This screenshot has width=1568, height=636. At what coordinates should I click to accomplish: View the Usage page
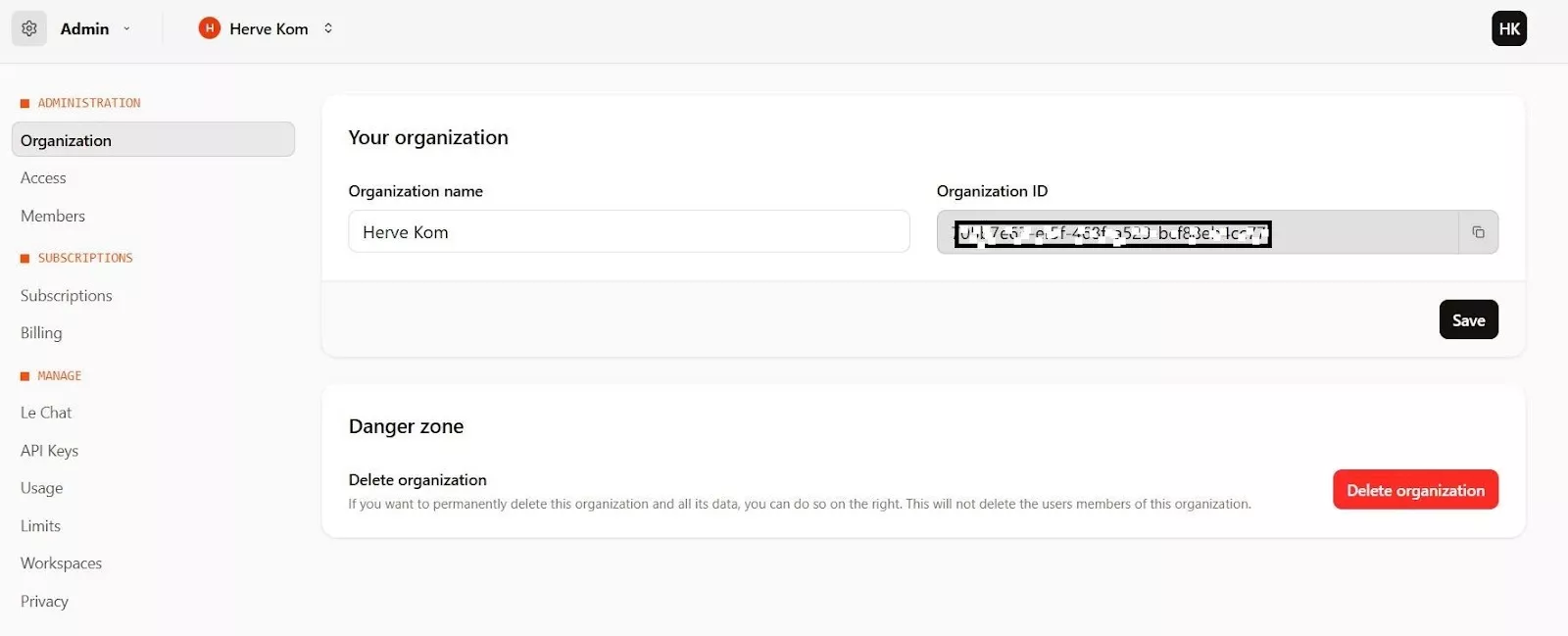41,488
